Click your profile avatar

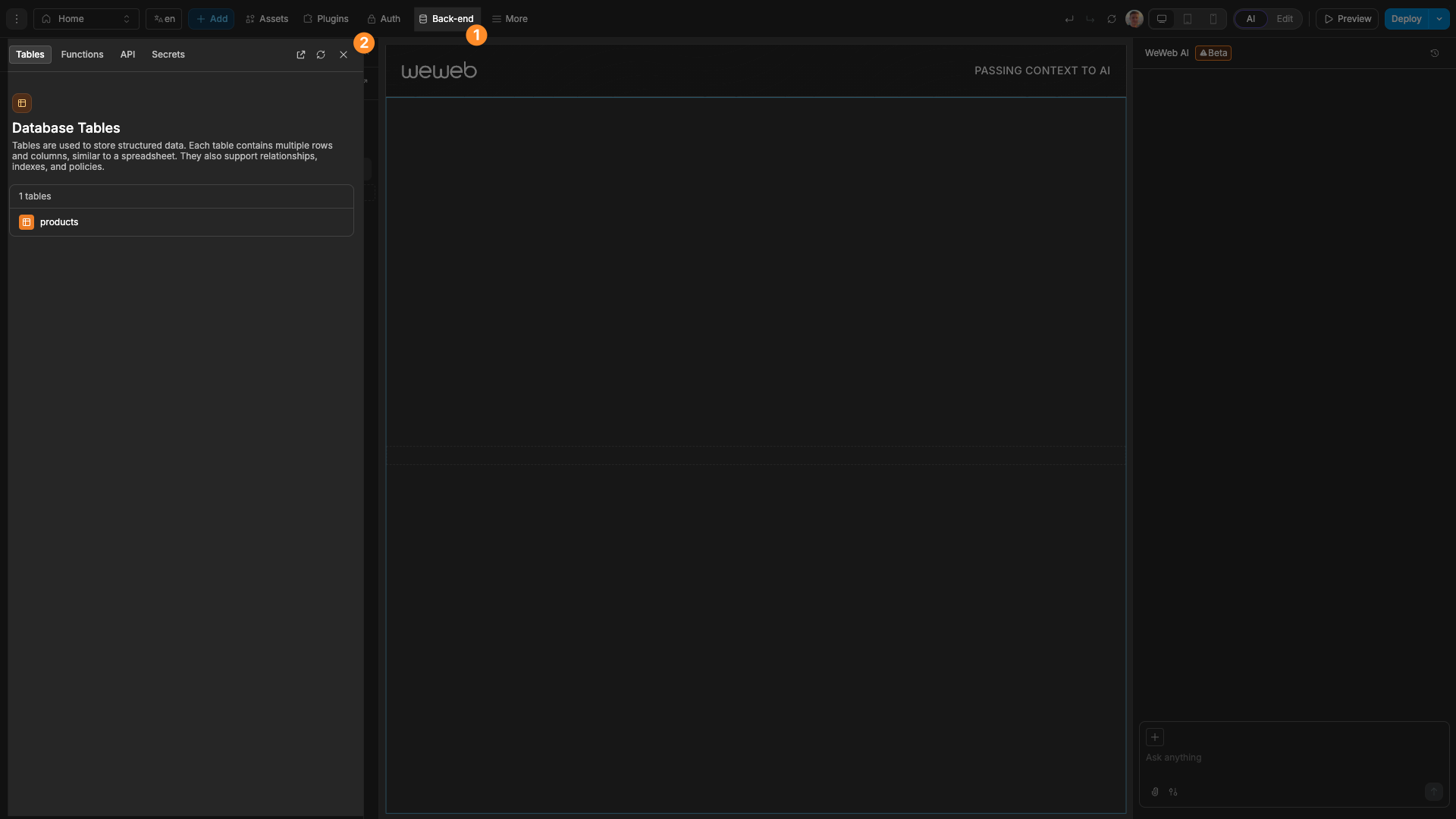coord(1134,19)
